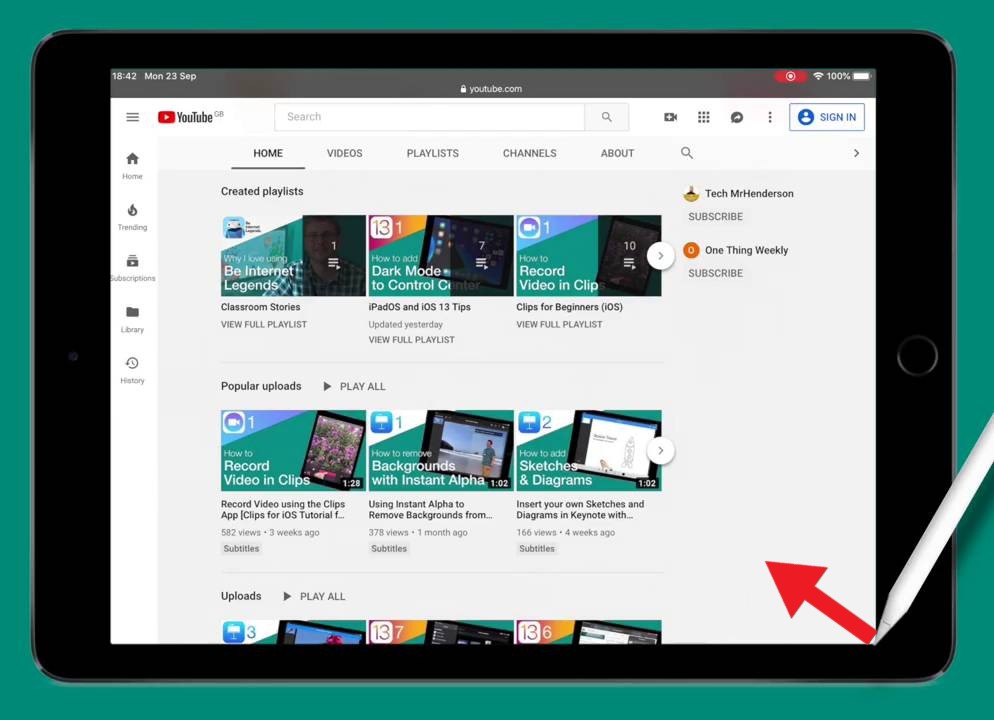Open 'Insert your own Sketches and Diagrams' title
994x720 pixels.
point(580,510)
